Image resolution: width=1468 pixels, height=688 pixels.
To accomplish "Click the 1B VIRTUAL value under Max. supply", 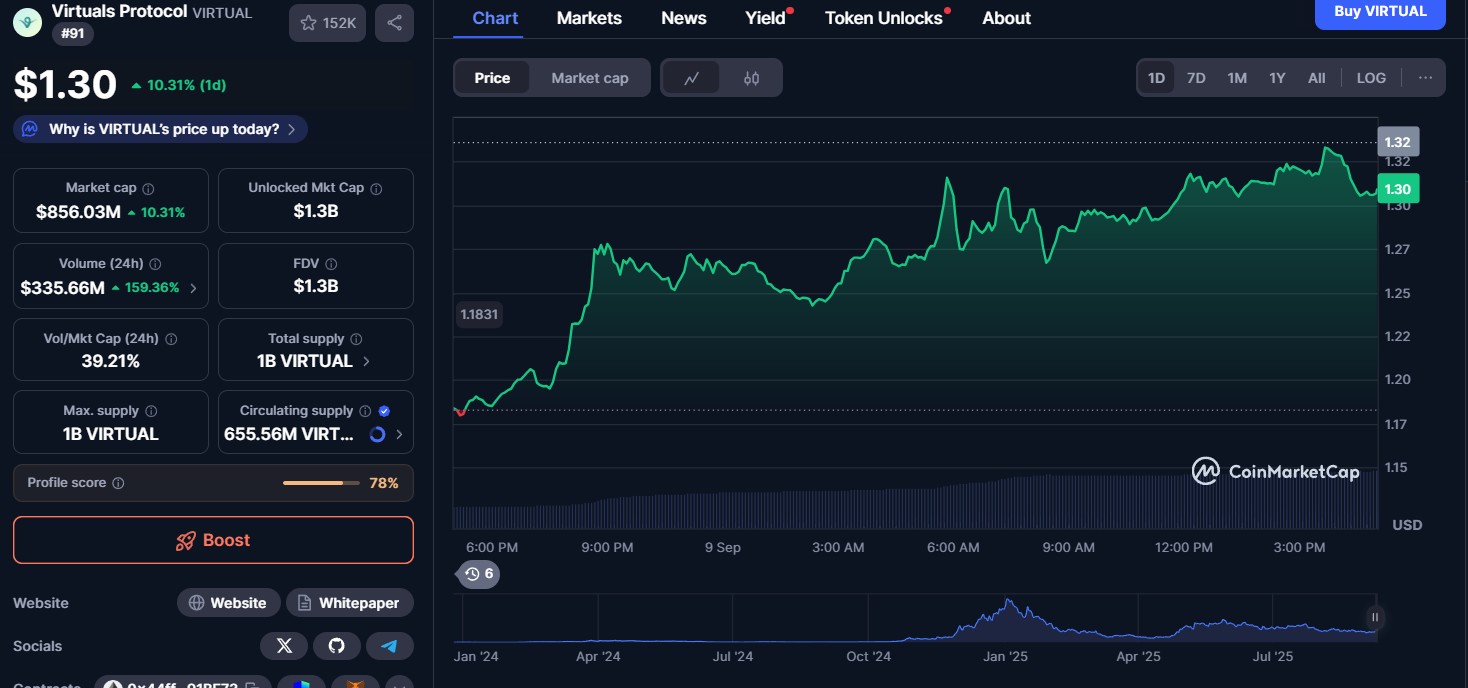I will [x=111, y=434].
